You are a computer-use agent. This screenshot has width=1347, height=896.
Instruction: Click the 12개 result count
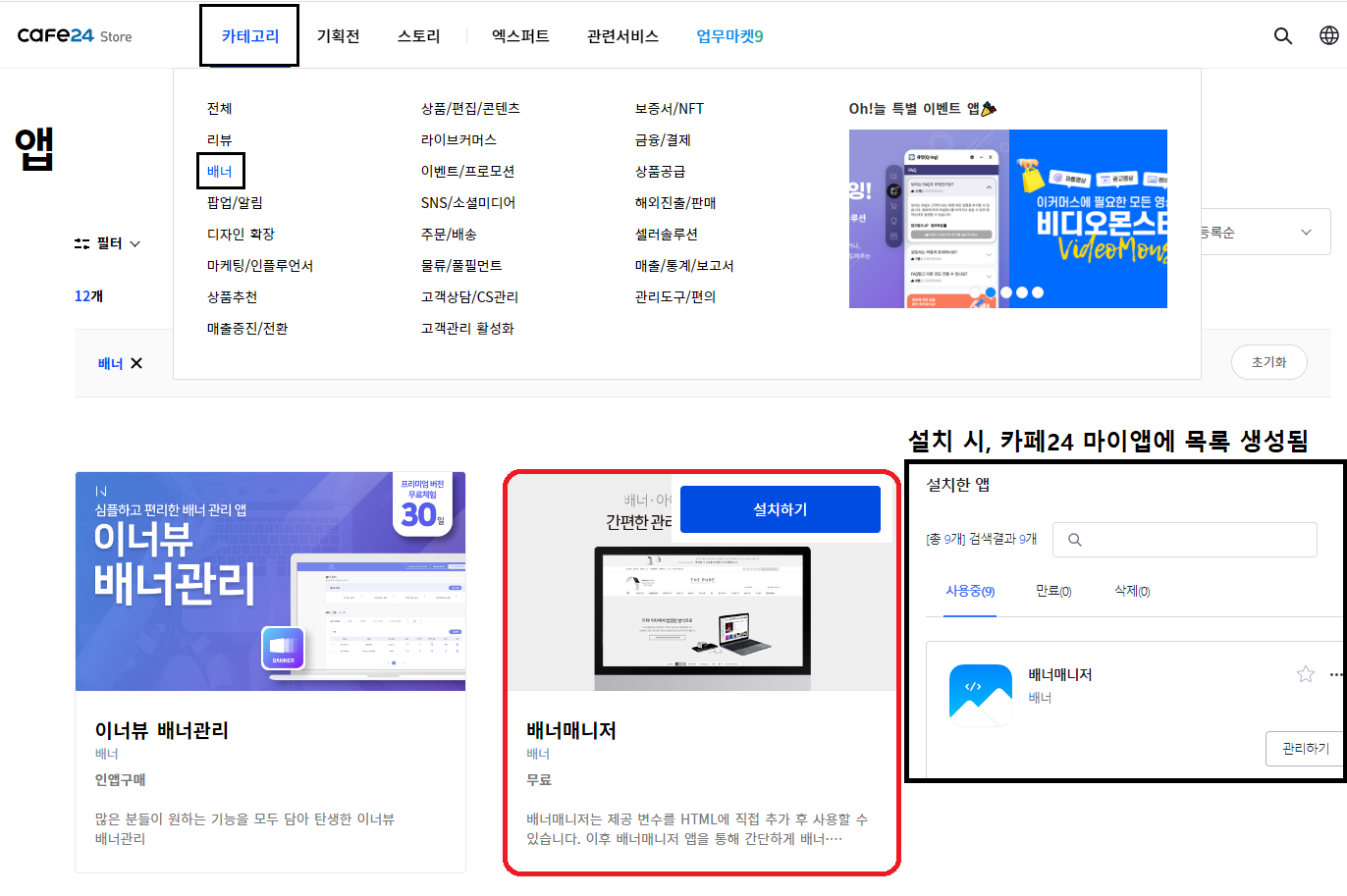click(88, 295)
